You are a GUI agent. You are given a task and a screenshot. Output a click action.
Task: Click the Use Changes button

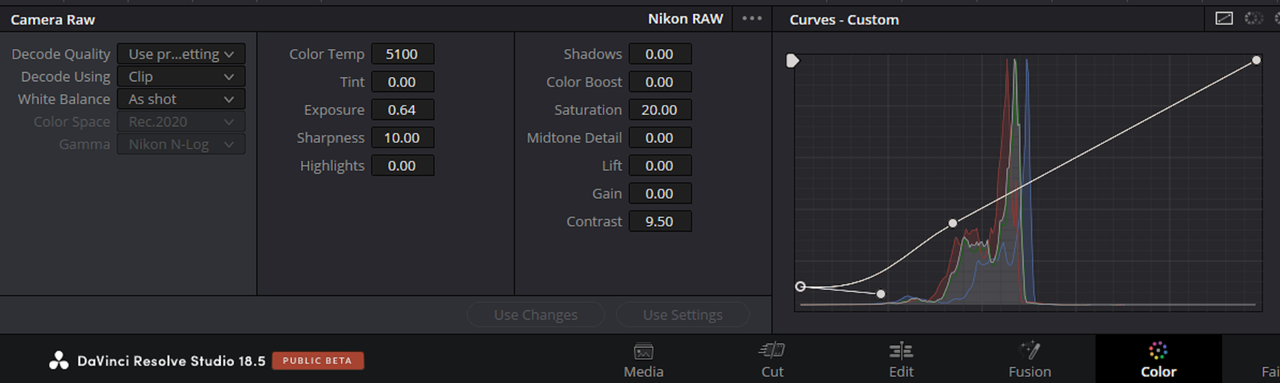[535, 315]
